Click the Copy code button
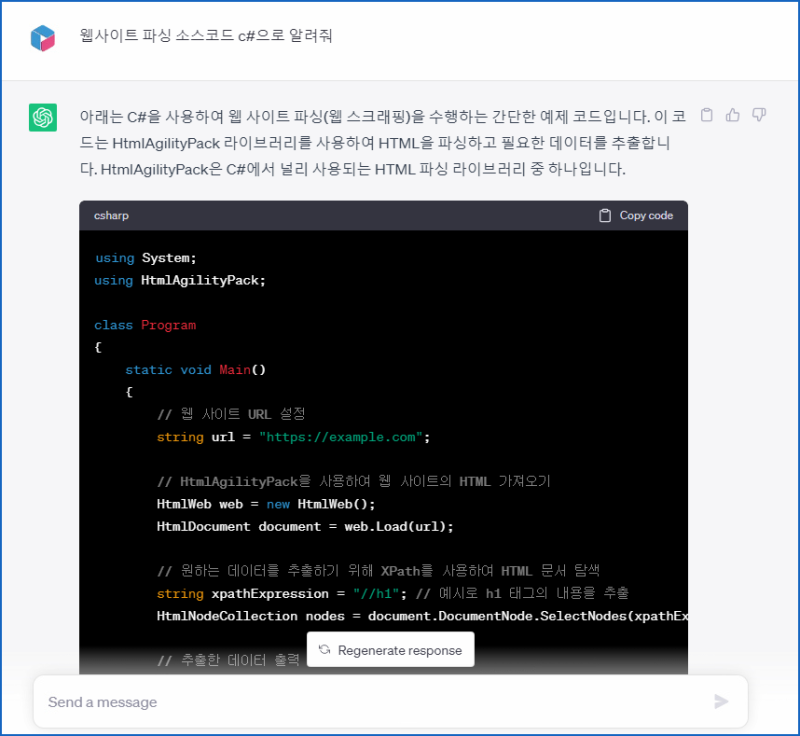This screenshot has height=736, width=800. pos(636,216)
